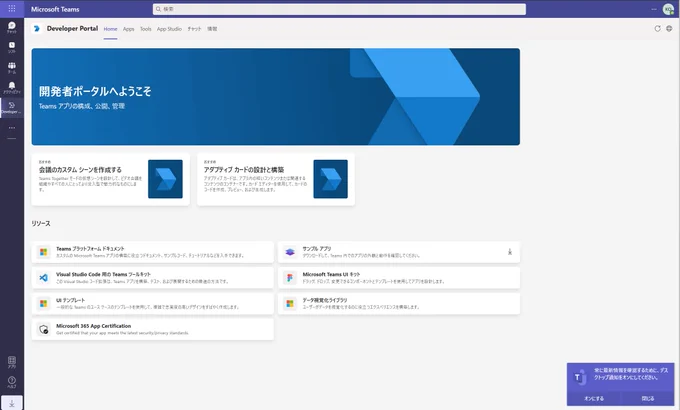Click the magnifier icon in the search box
The image size is (680, 410).
(158, 9)
